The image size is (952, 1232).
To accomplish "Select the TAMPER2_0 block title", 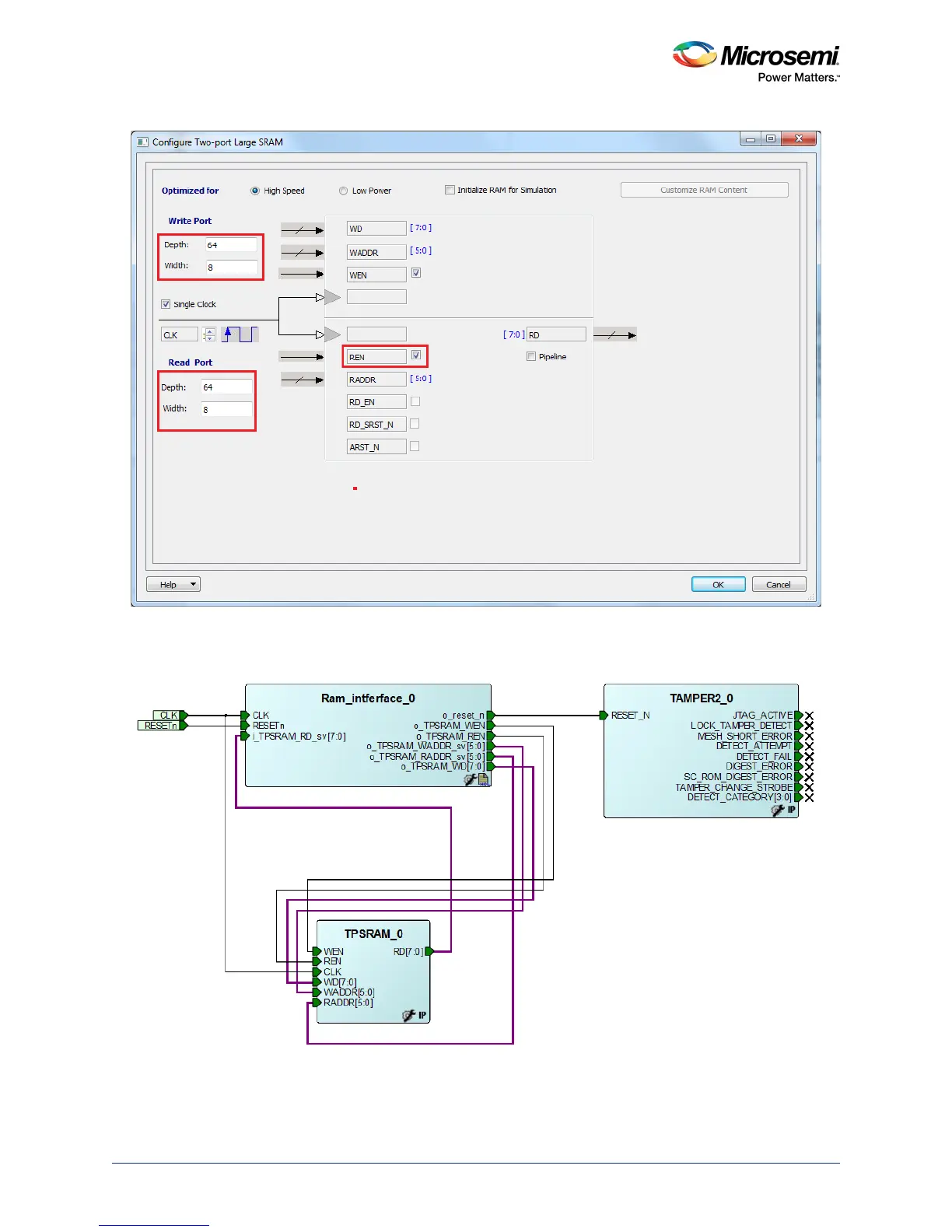I will point(702,698).
